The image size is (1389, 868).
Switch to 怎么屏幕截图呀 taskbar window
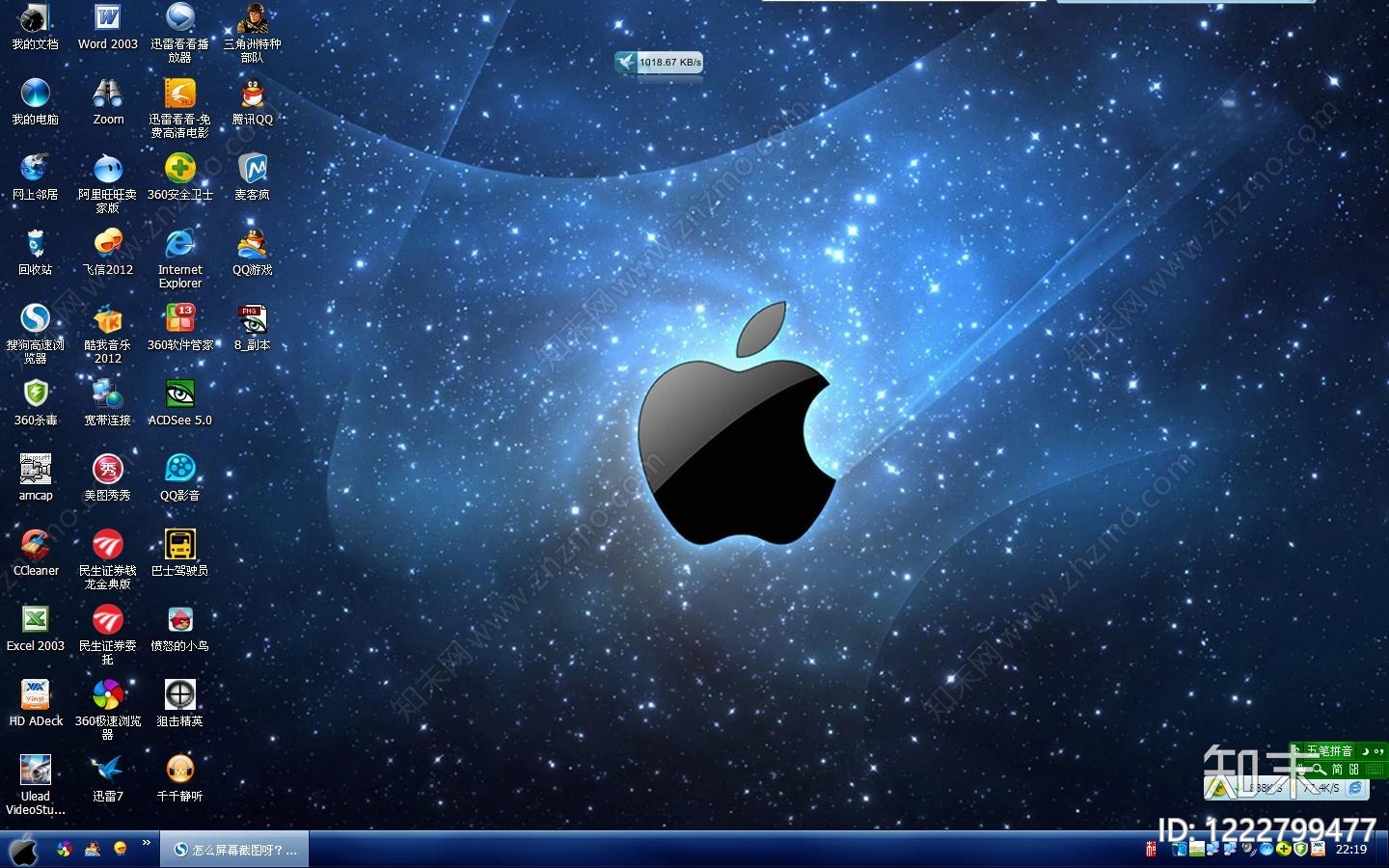click(235, 850)
